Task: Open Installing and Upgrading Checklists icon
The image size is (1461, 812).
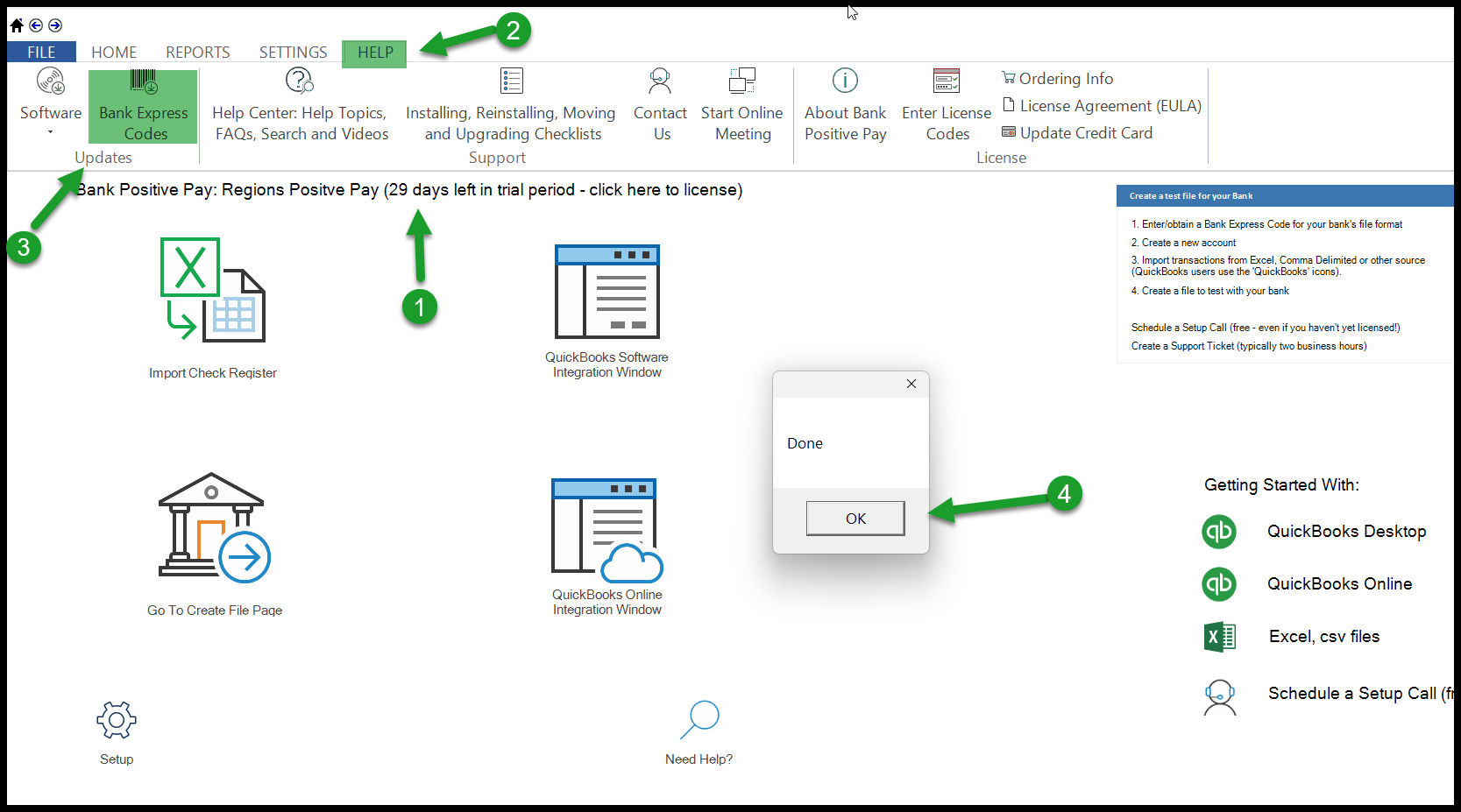Action: 512,81
